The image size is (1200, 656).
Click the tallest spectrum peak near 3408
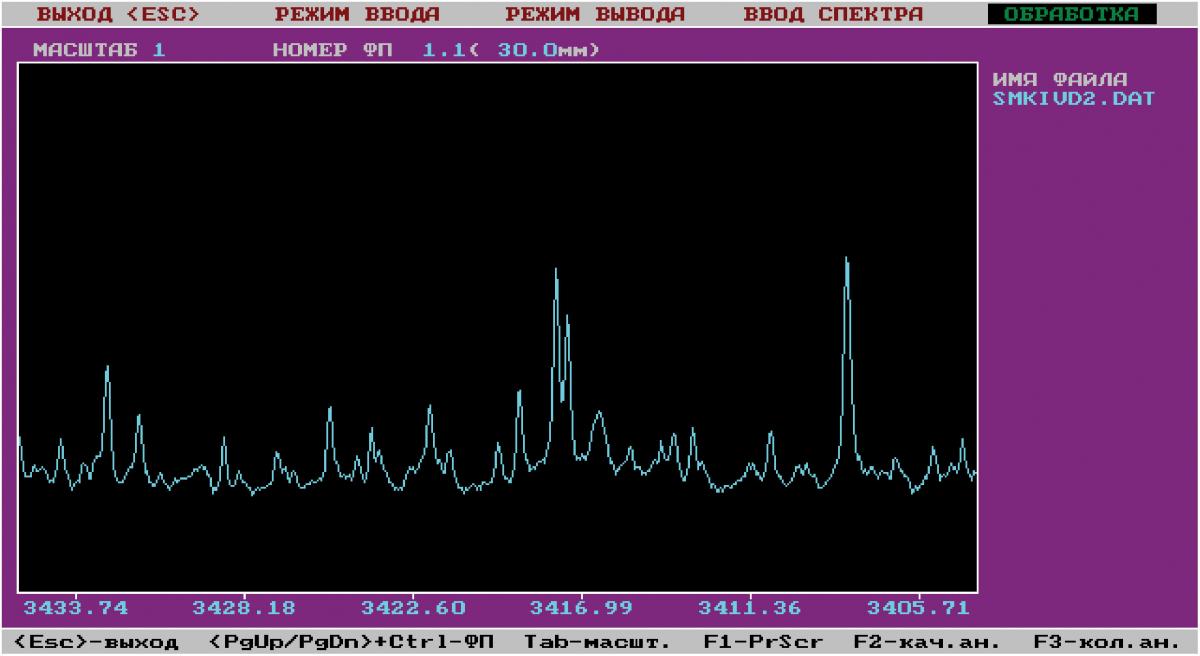847,262
